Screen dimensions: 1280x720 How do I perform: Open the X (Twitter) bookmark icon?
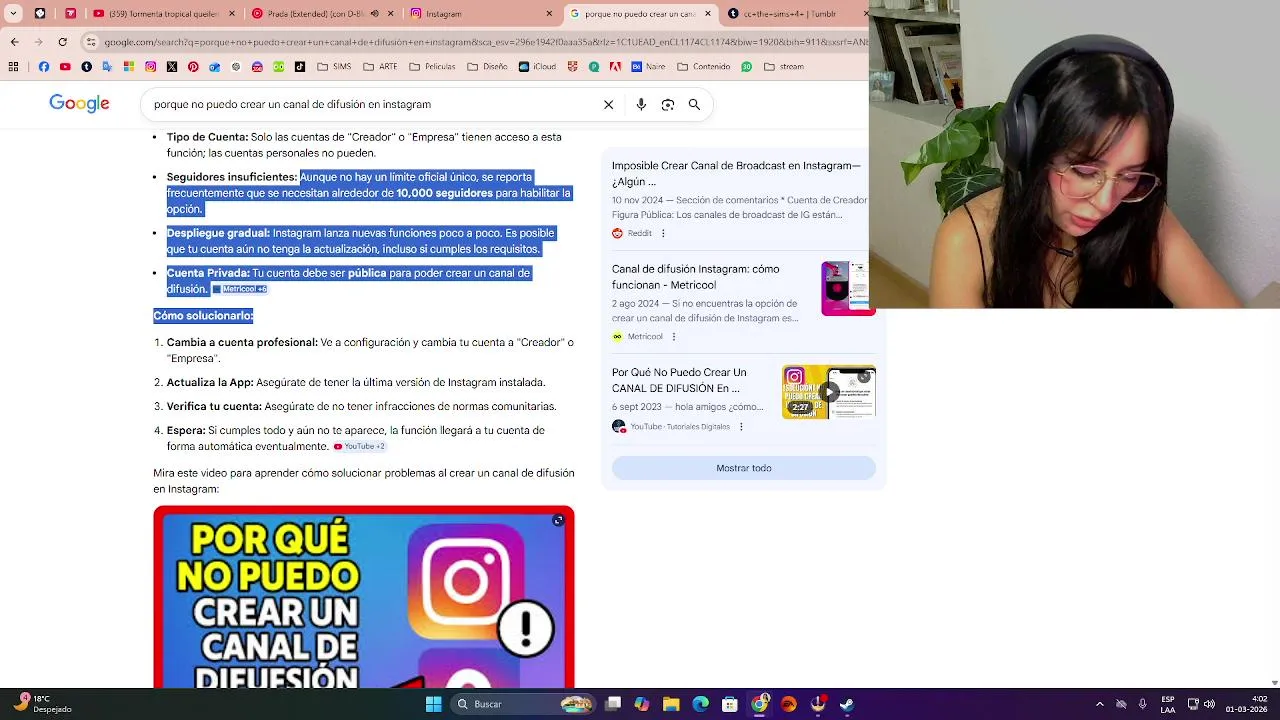click(x=172, y=67)
